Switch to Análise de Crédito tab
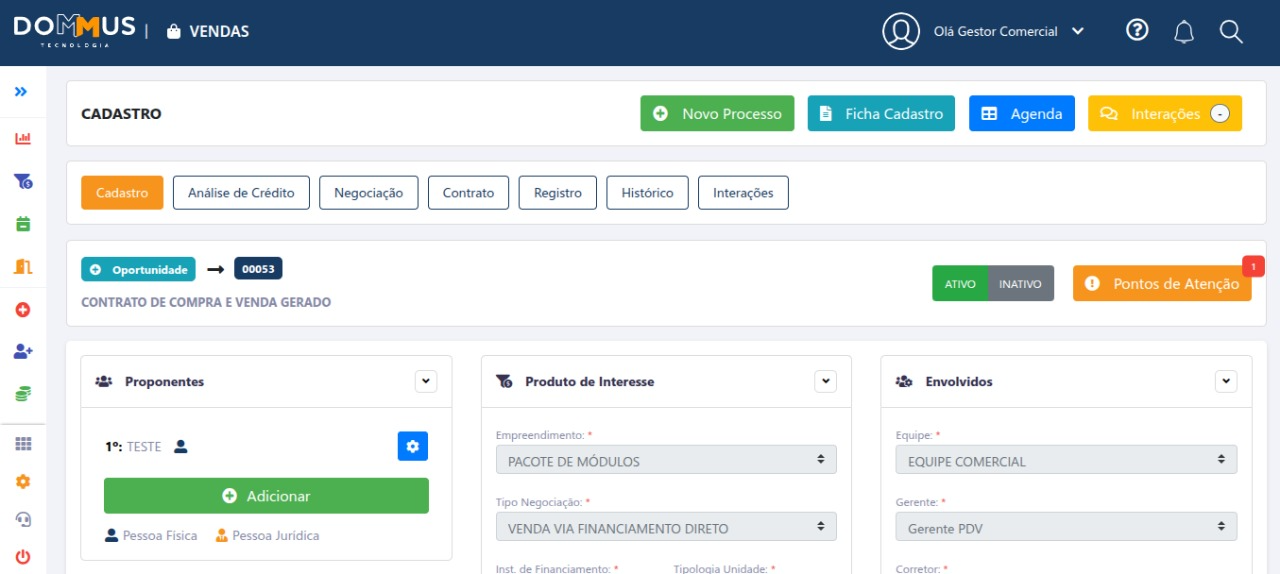1280x574 pixels. click(x=241, y=193)
